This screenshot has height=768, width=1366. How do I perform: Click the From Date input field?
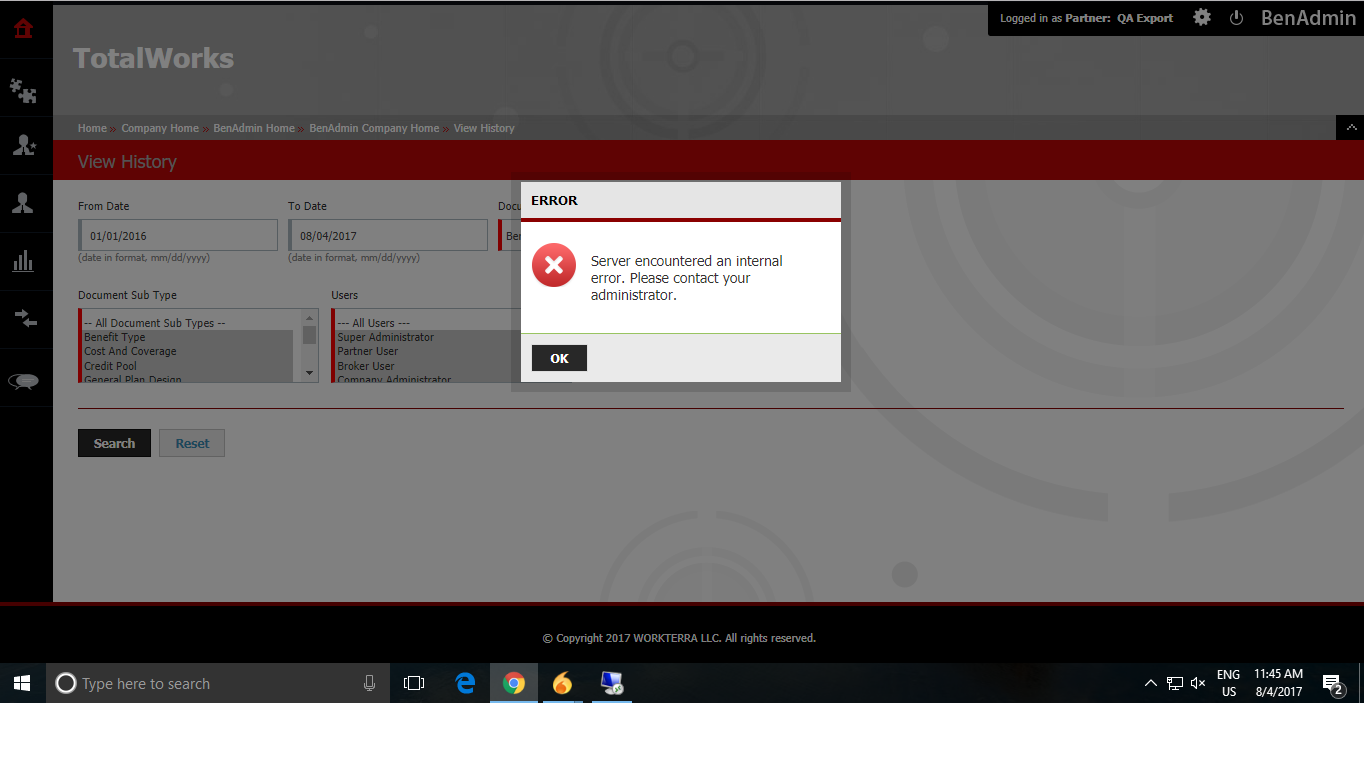pos(177,234)
